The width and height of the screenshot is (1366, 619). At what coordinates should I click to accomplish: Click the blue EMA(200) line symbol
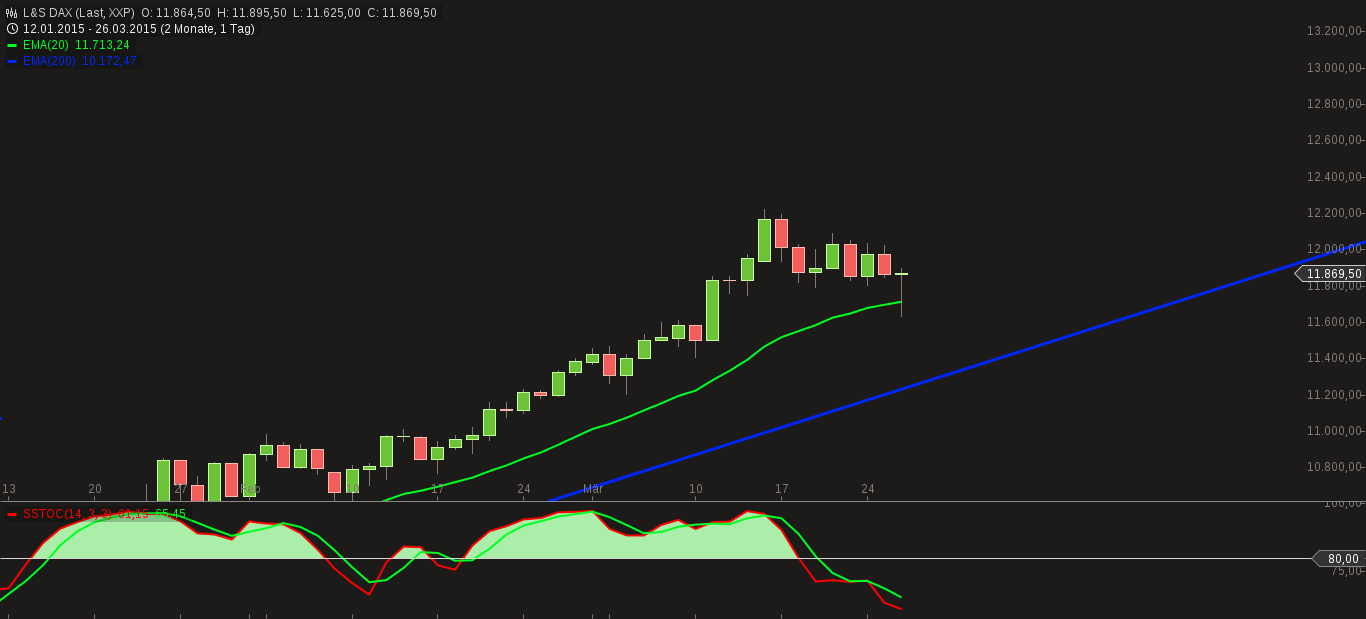[x=14, y=59]
